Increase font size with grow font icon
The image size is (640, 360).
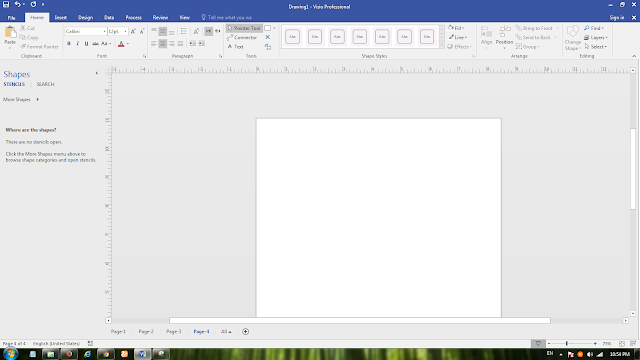pyautogui.click(x=133, y=31)
